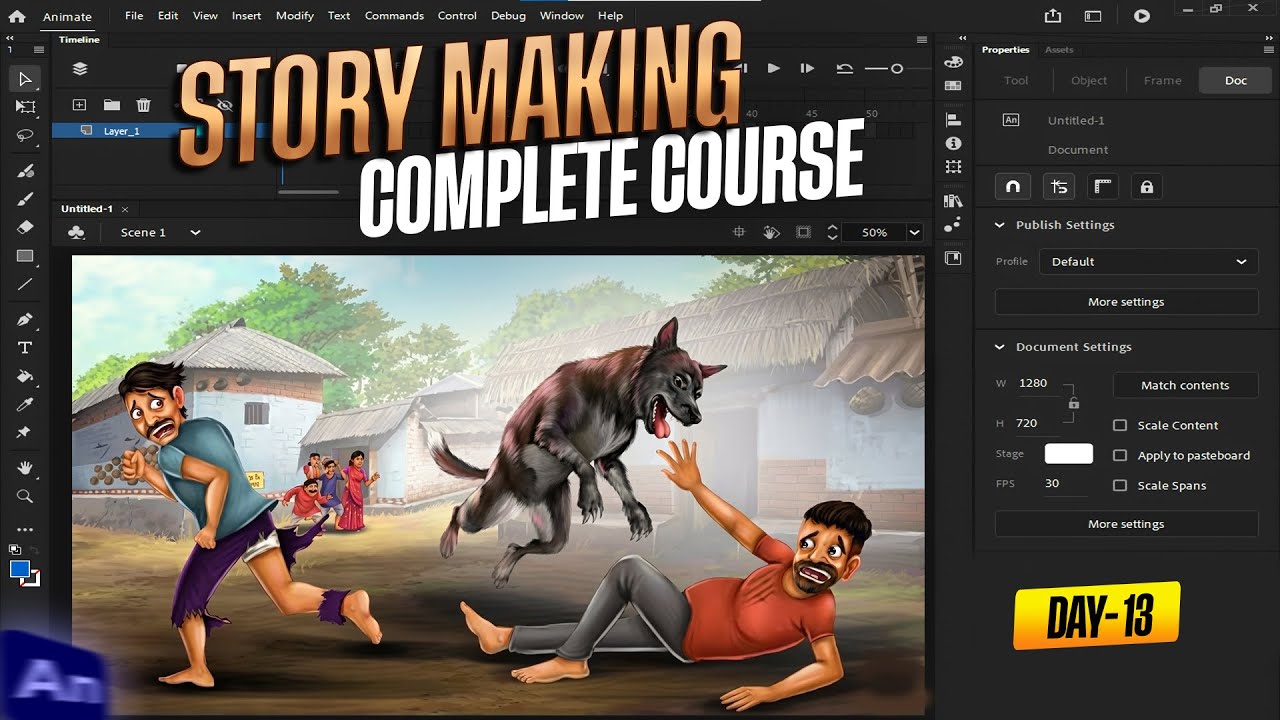Open the Workspace switcher icon
This screenshot has width=1280, height=720.
tap(1093, 16)
